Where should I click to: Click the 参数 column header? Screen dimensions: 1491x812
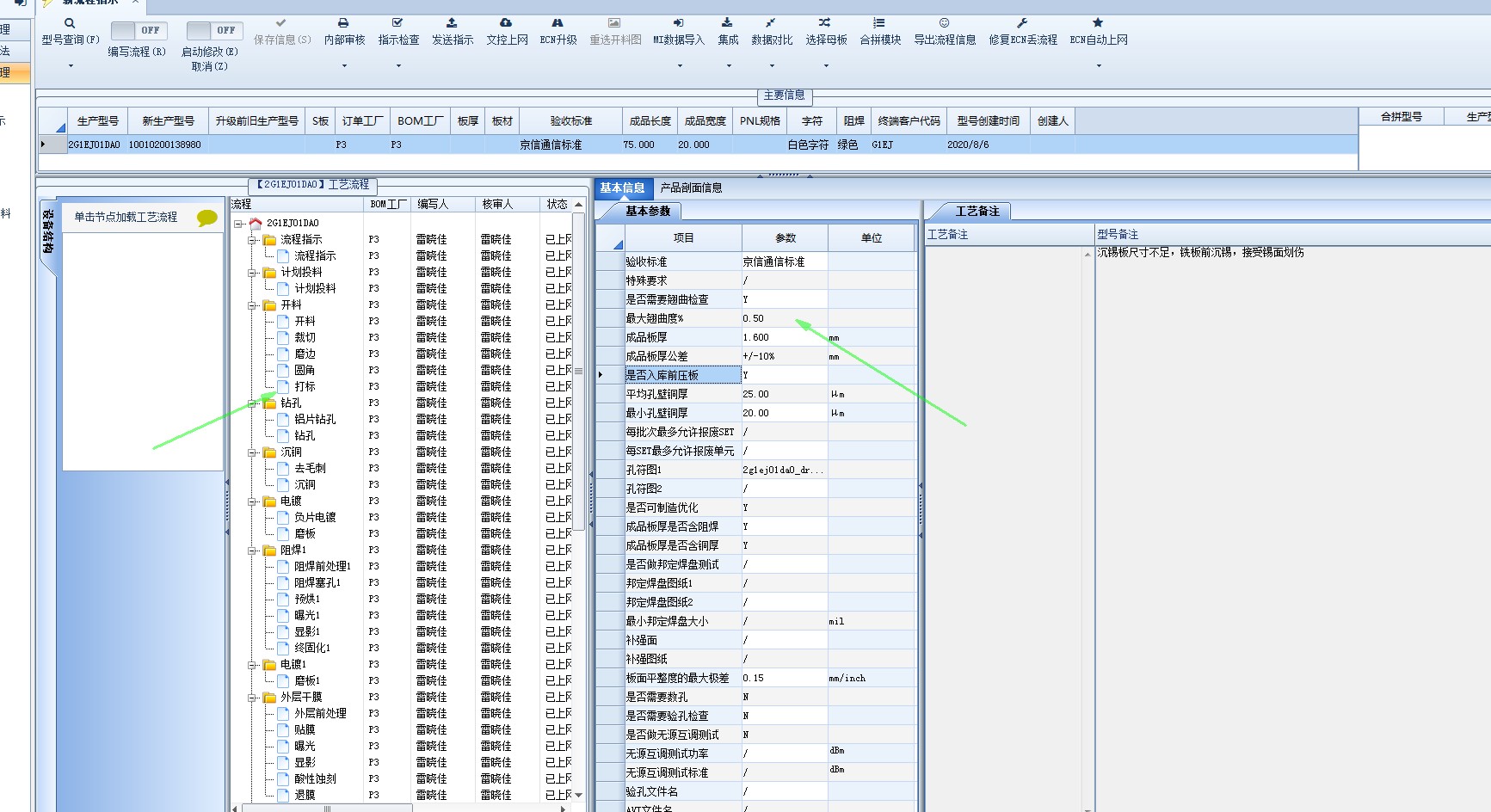(786, 238)
